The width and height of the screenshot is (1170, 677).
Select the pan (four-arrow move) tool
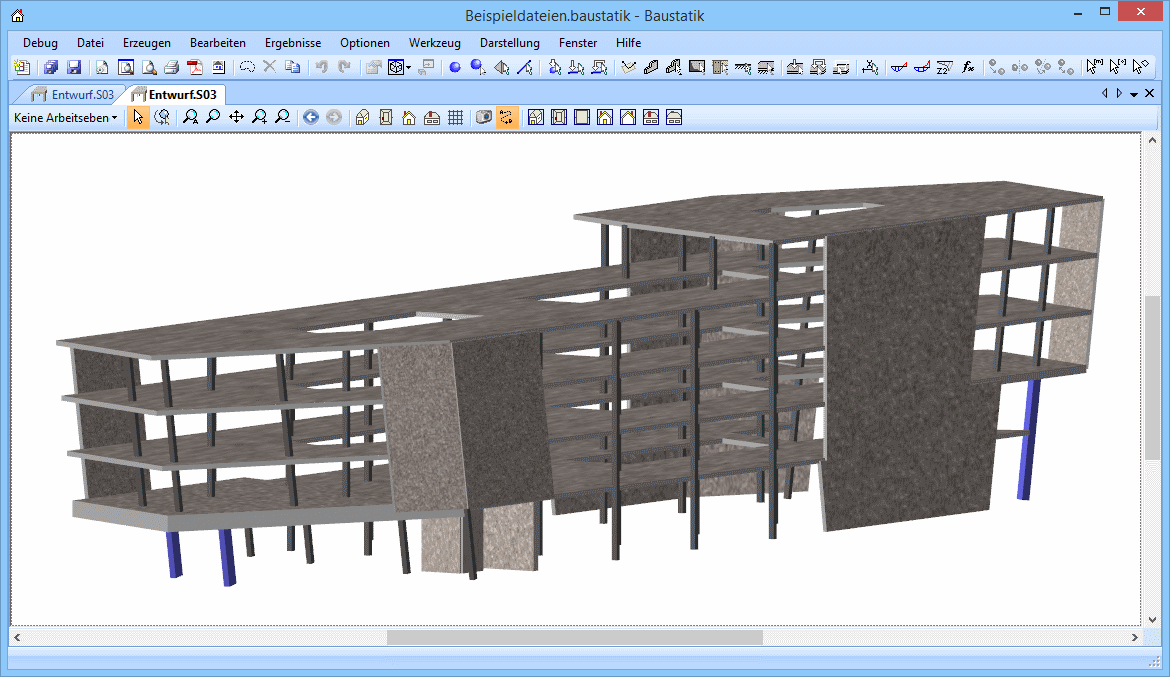pyautogui.click(x=236, y=117)
